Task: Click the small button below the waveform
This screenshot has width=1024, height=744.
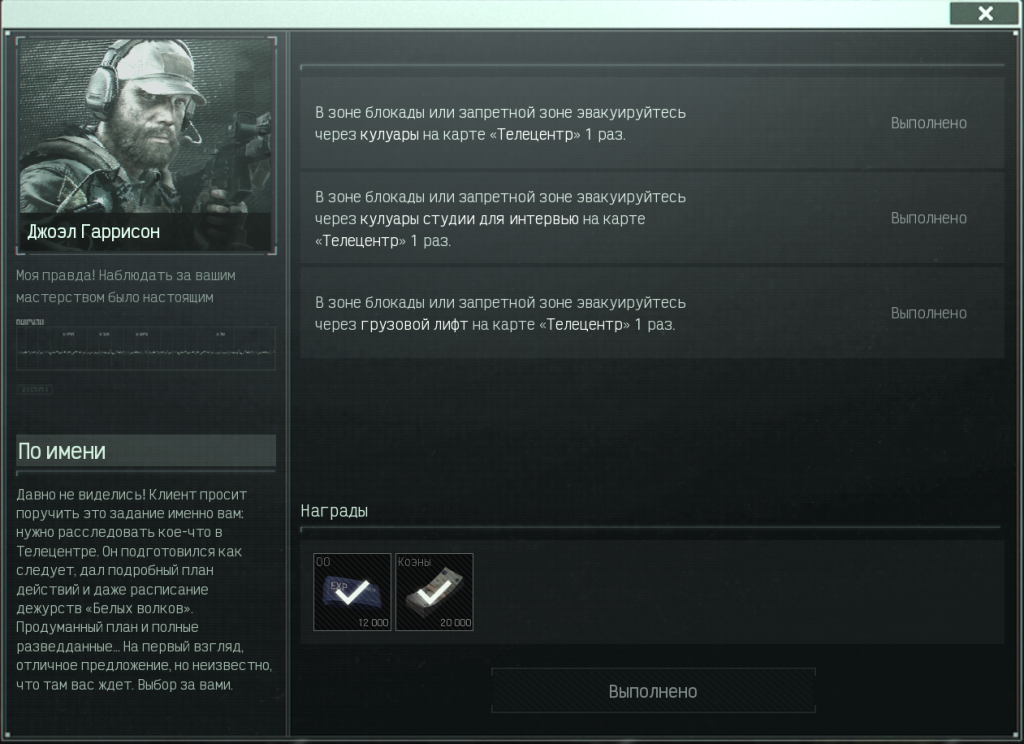Action: pos(34,389)
